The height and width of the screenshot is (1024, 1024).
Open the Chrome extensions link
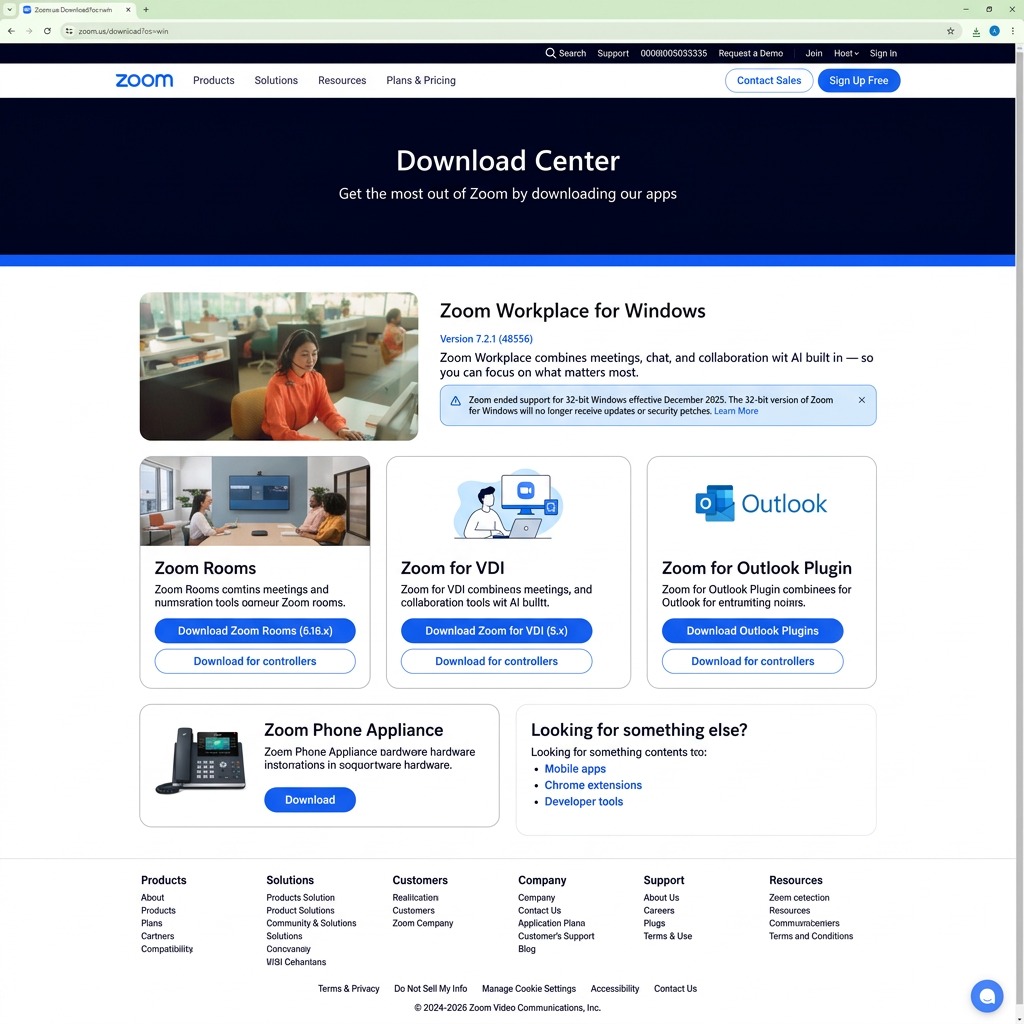[x=593, y=785]
